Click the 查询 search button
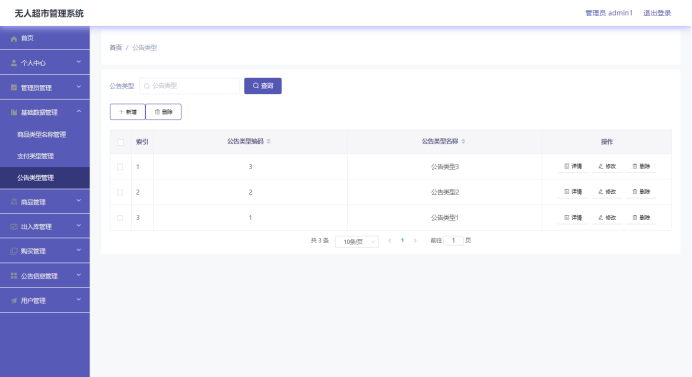Screen dimensions: 692x377 263,86
